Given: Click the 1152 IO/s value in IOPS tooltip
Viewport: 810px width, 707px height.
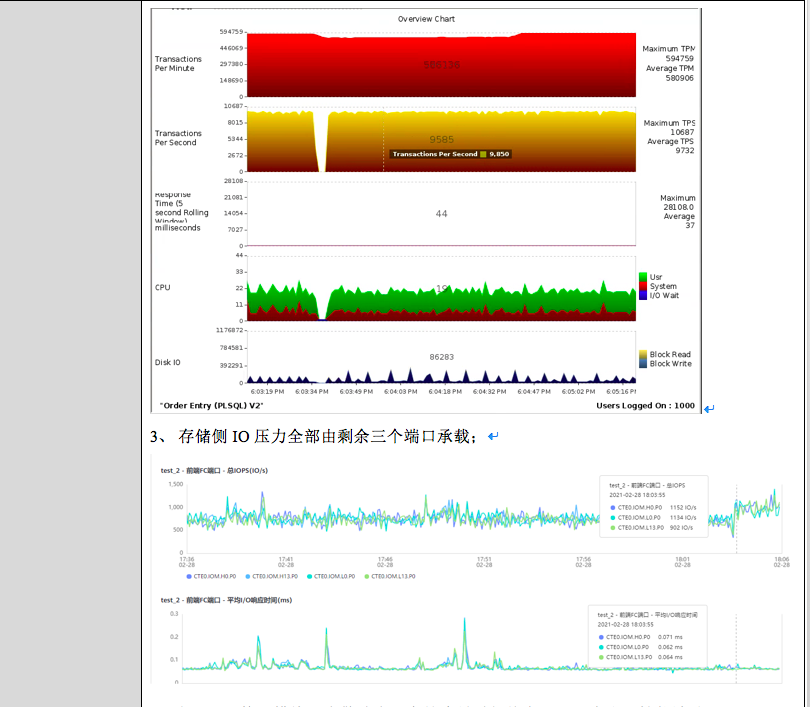Looking at the screenshot, I should [x=683, y=508].
